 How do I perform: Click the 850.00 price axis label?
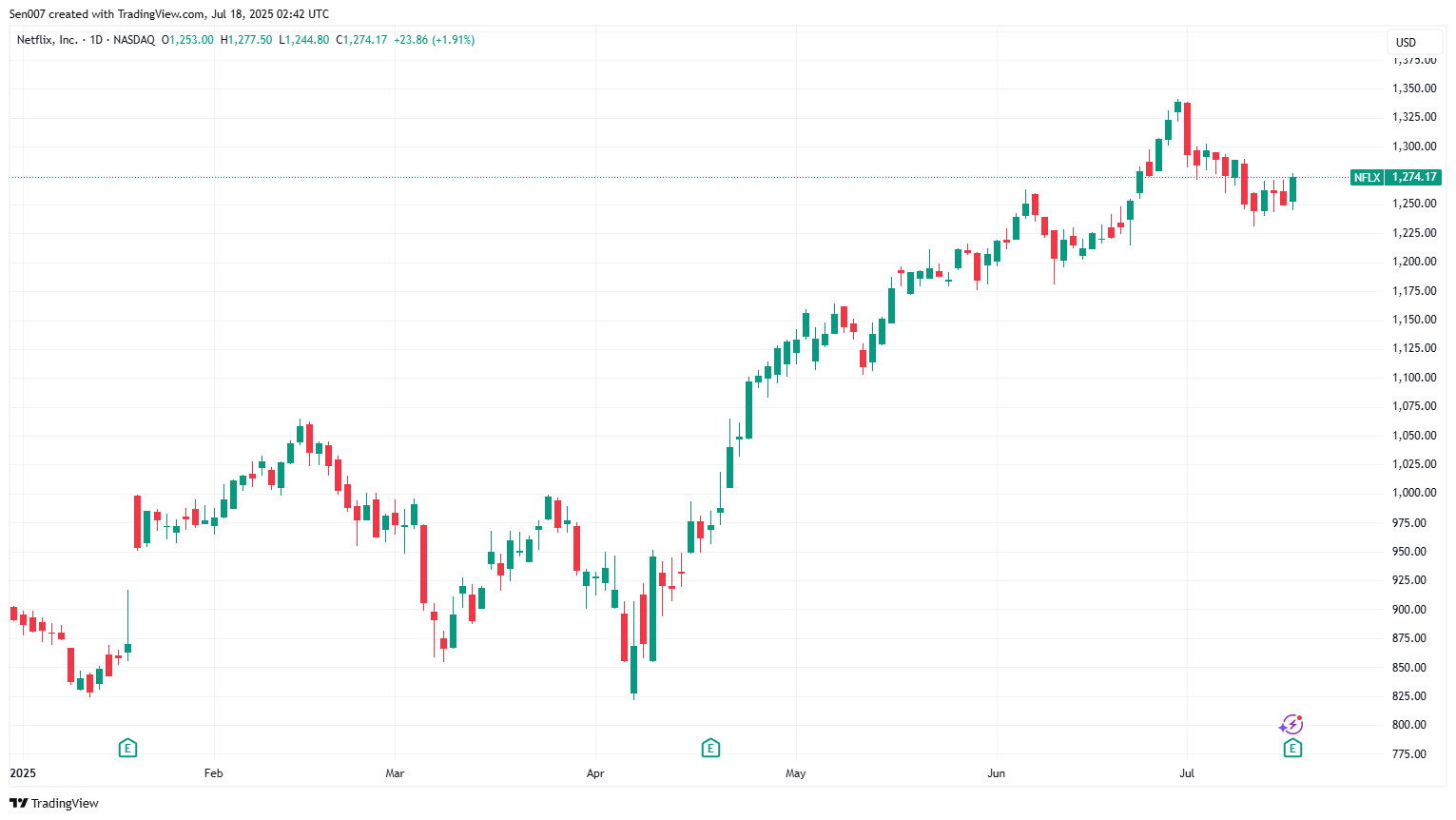tap(1409, 667)
